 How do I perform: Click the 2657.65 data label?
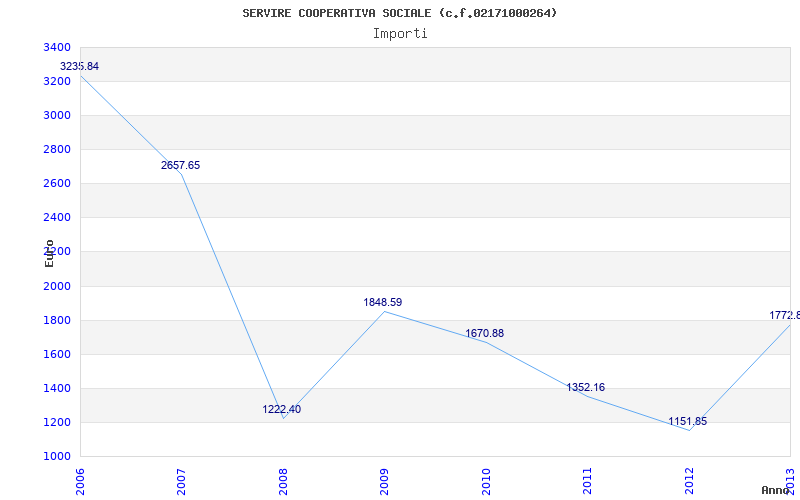pyautogui.click(x=181, y=165)
